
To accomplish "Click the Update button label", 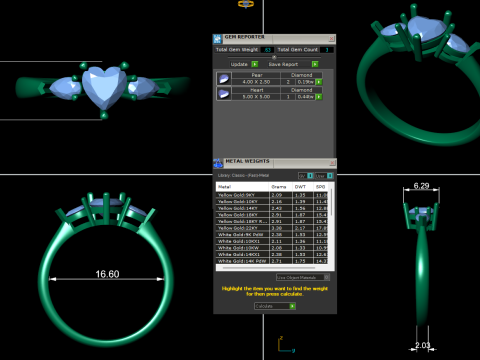I will point(239,64).
